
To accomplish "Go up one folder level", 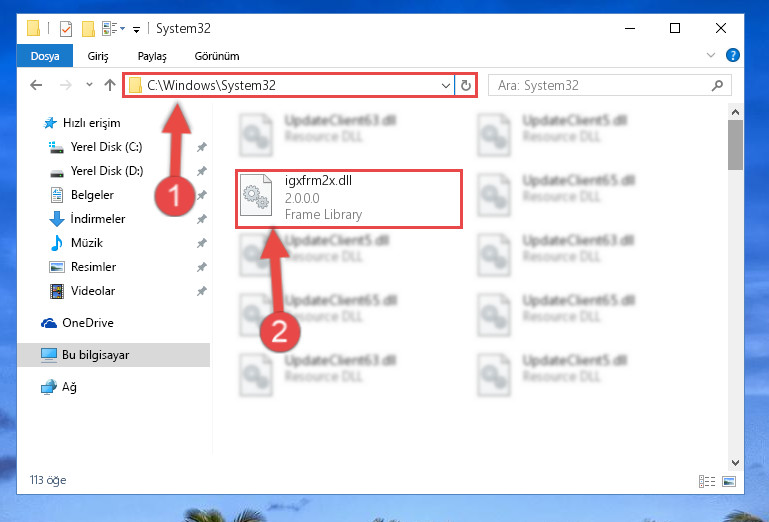I will tap(110, 85).
